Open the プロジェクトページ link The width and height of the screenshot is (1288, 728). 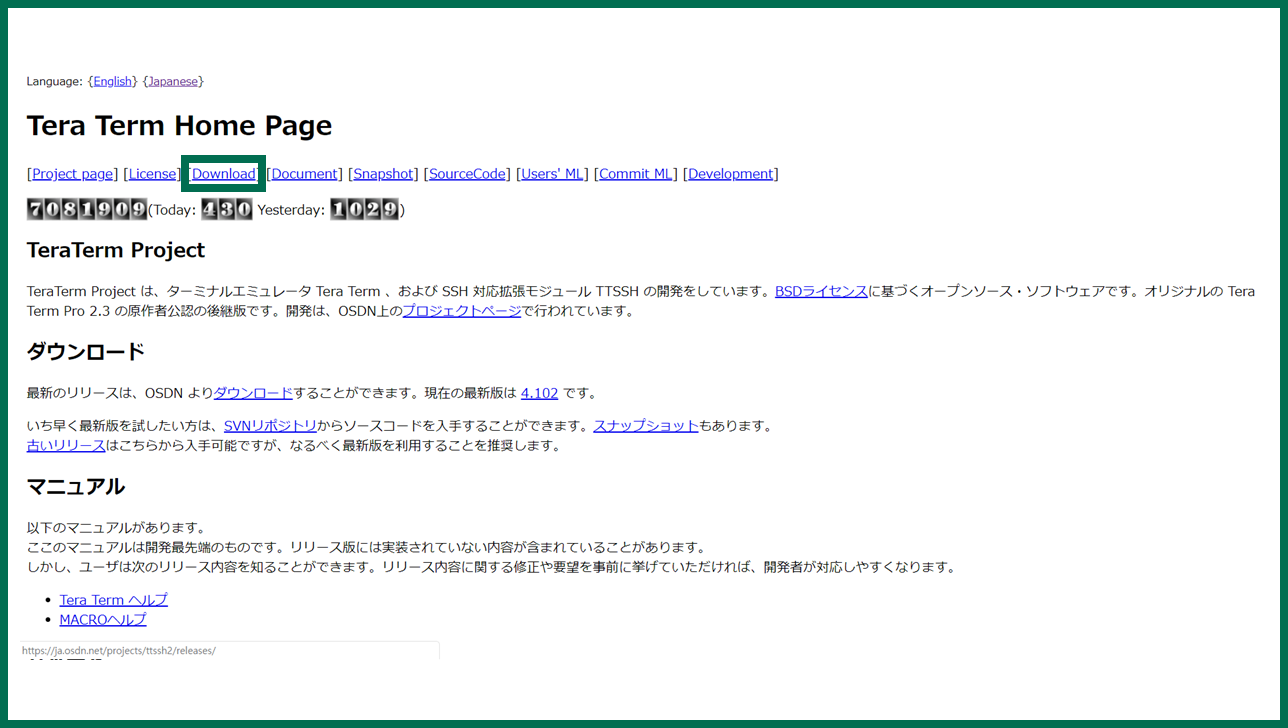tap(461, 311)
